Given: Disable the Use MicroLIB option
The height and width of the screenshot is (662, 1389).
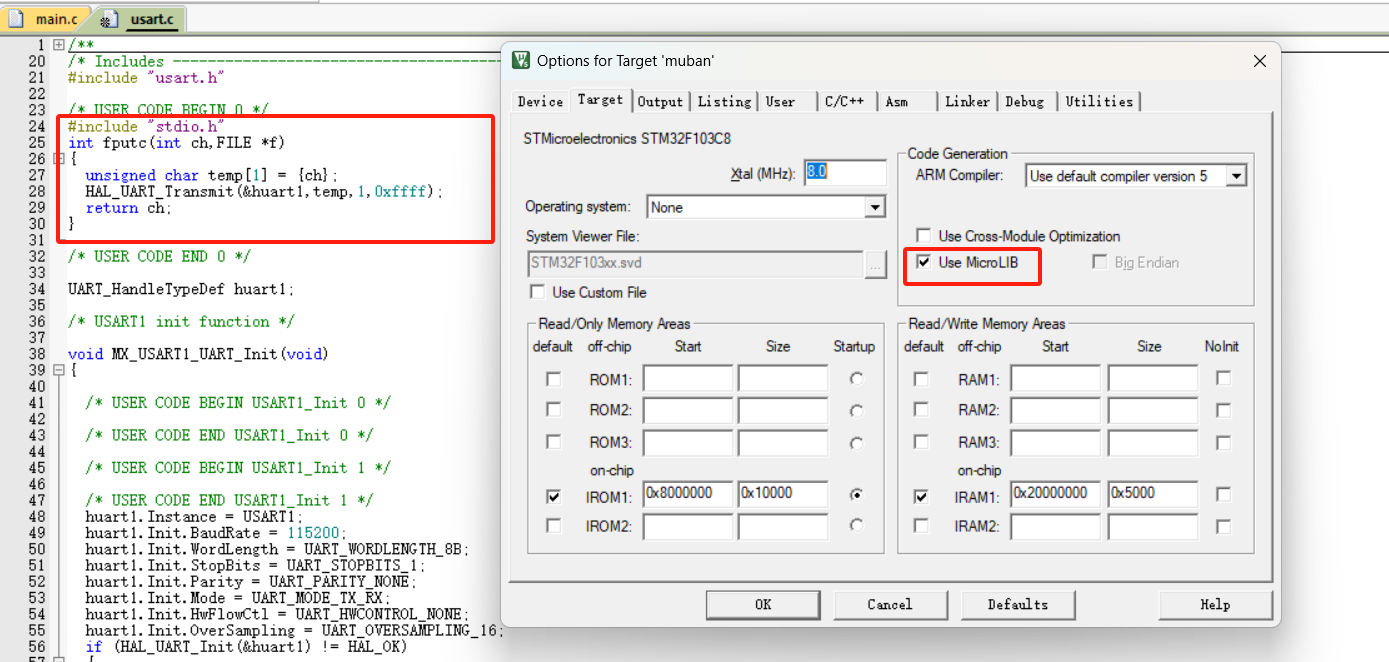Looking at the screenshot, I should pyautogui.click(x=923, y=262).
